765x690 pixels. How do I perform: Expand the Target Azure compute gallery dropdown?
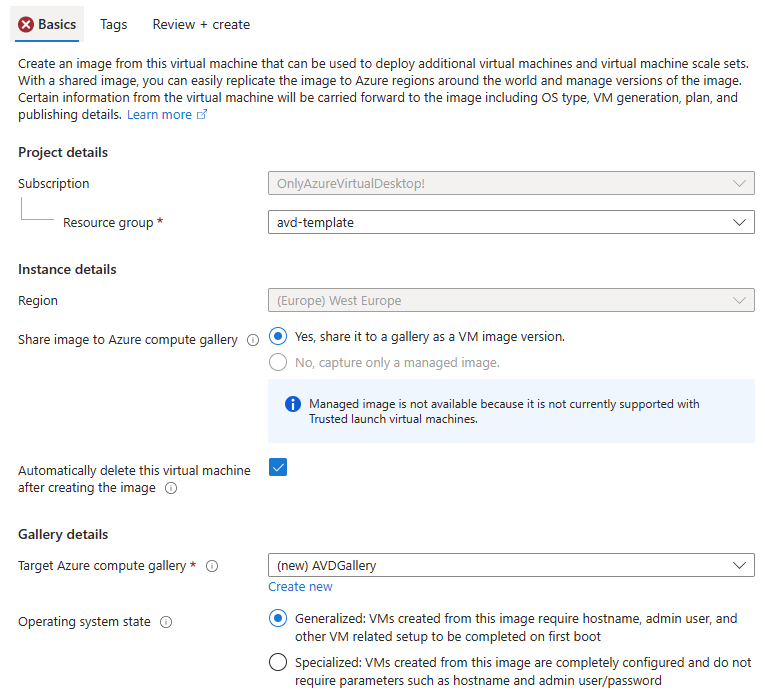pos(511,566)
